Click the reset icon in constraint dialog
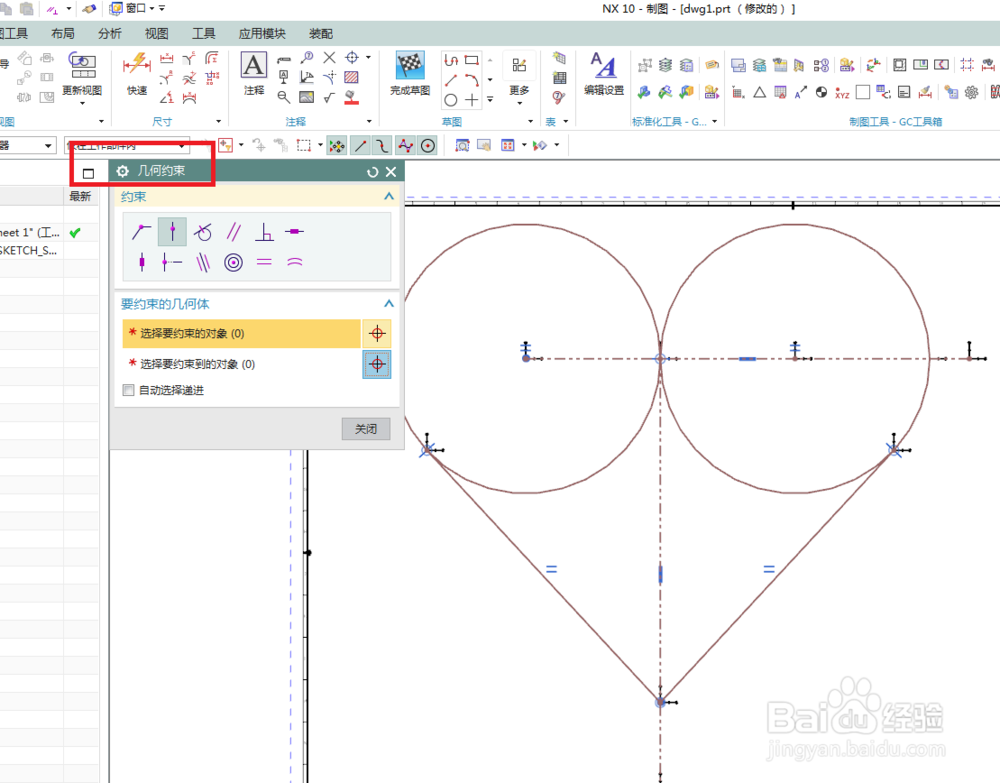 (372, 172)
